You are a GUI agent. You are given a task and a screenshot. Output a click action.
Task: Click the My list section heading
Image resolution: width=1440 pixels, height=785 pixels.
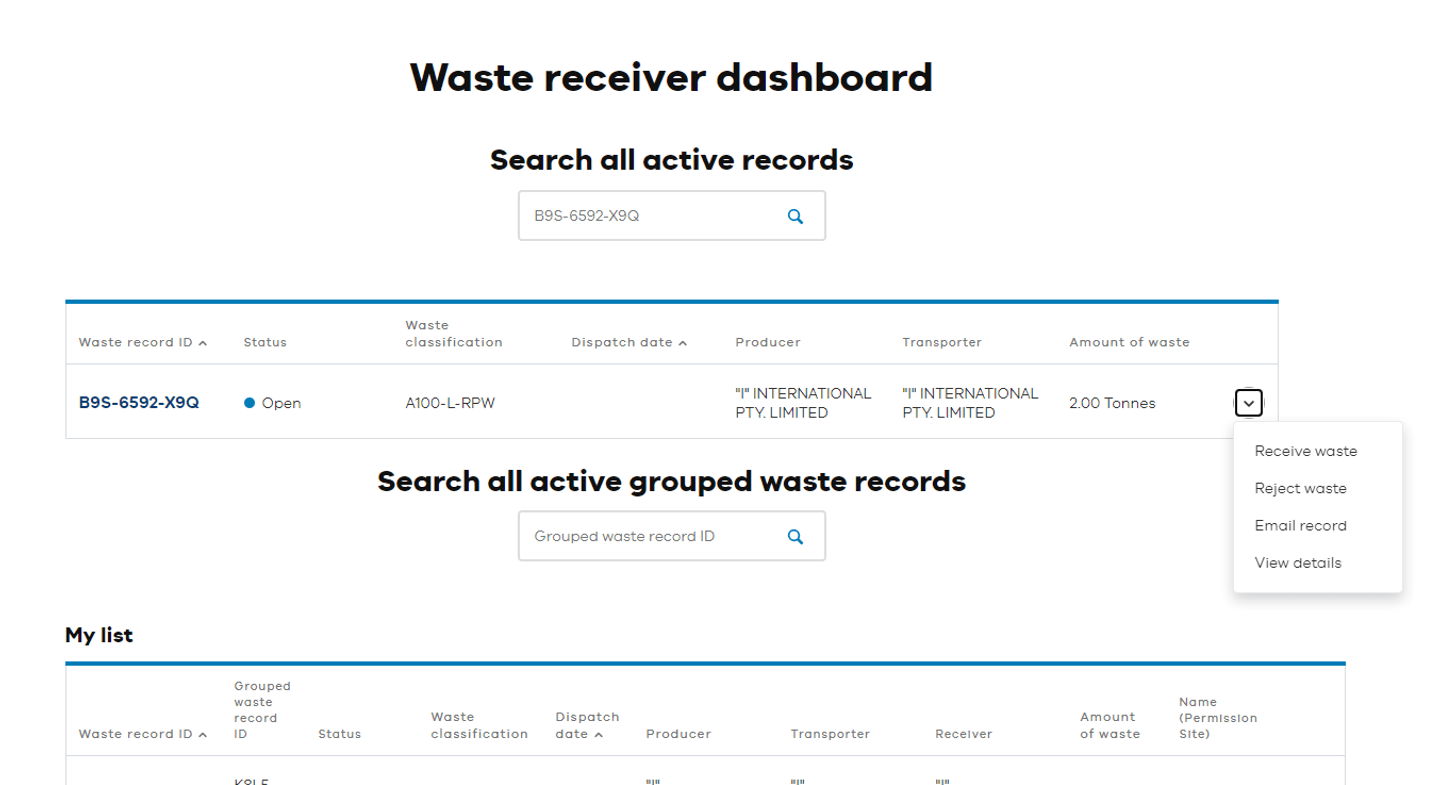pyautogui.click(x=97, y=635)
